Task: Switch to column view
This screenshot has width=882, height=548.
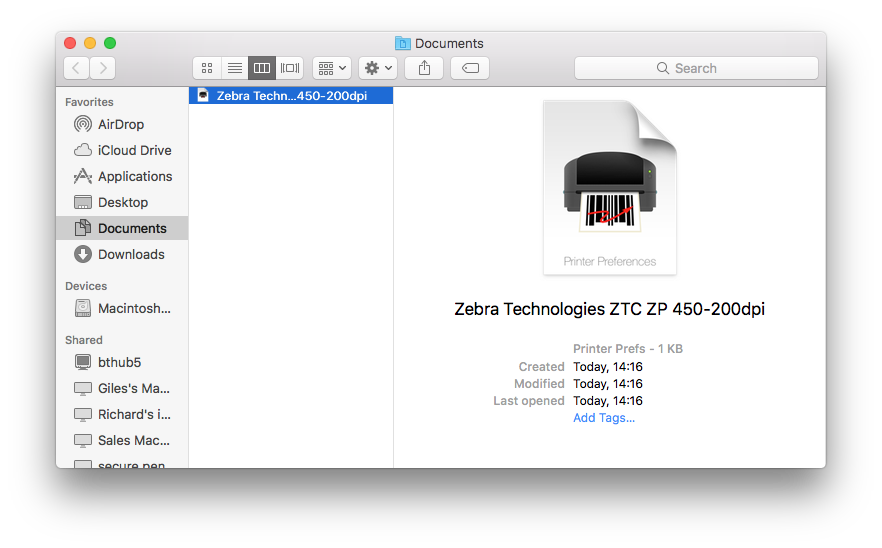Action: (262, 68)
